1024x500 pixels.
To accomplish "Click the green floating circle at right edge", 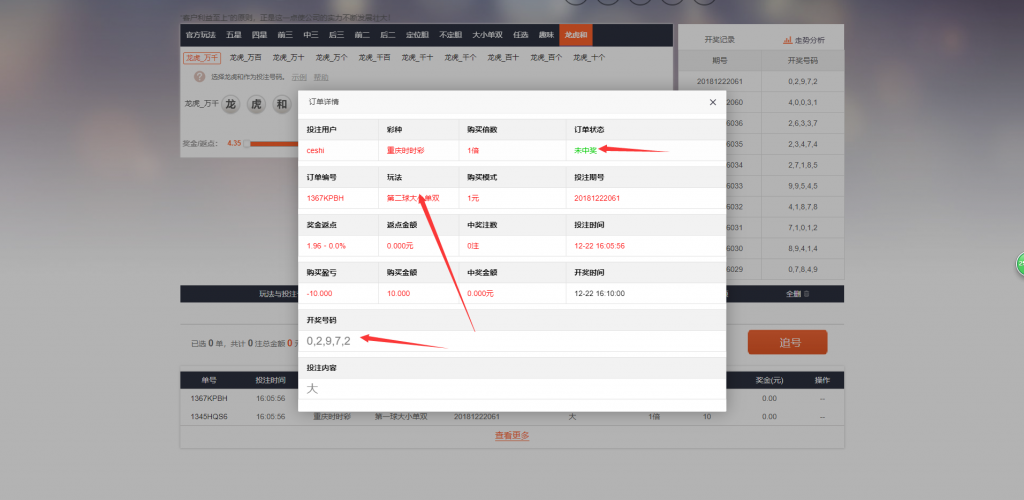I will [1019, 264].
